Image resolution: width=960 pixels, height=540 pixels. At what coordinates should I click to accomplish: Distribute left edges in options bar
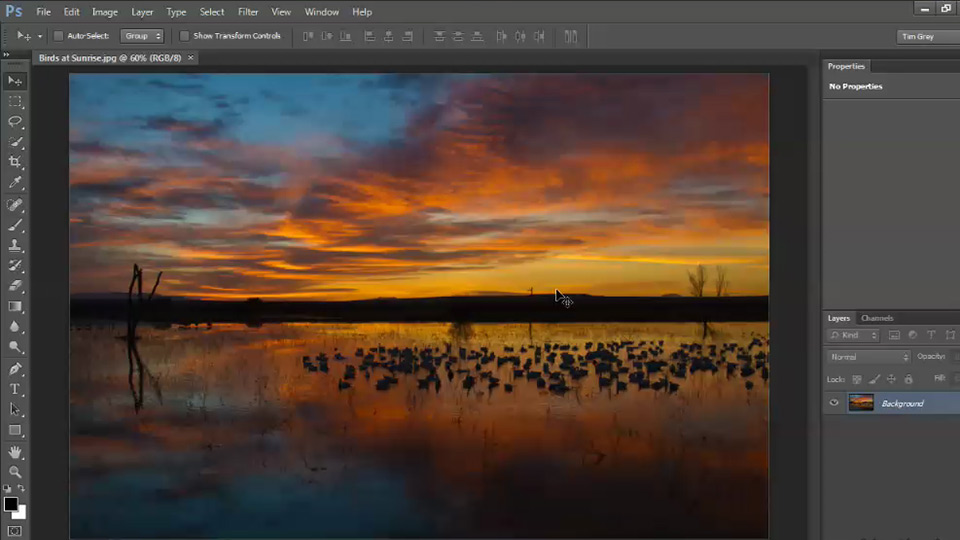501,36
